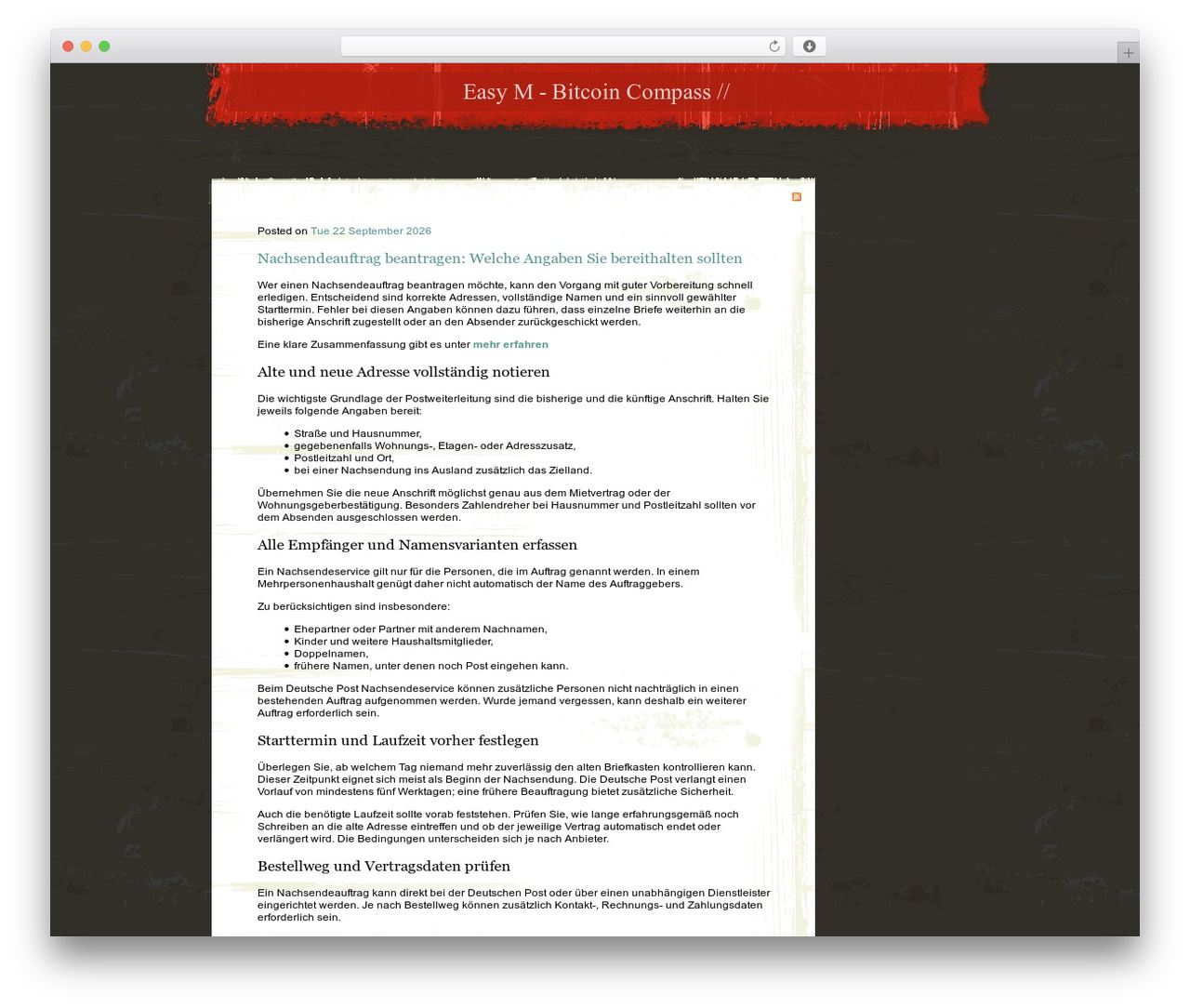This screenshot has width=1190, height=1008.
Task: Open a new tab with plus button
Action: (1129, 53)
